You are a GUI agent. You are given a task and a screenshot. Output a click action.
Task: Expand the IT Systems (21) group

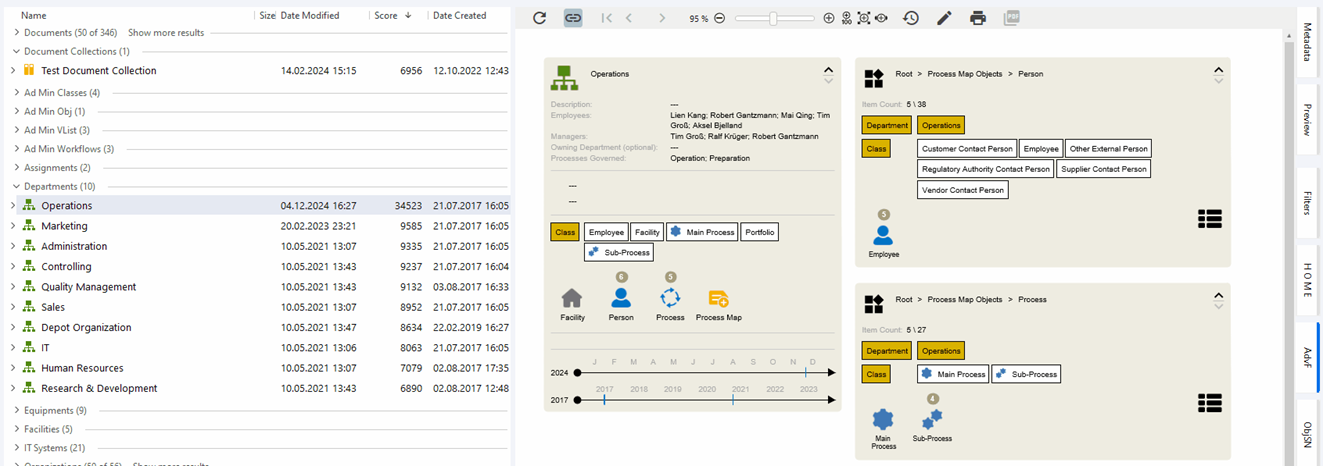(x=15, y=448)
